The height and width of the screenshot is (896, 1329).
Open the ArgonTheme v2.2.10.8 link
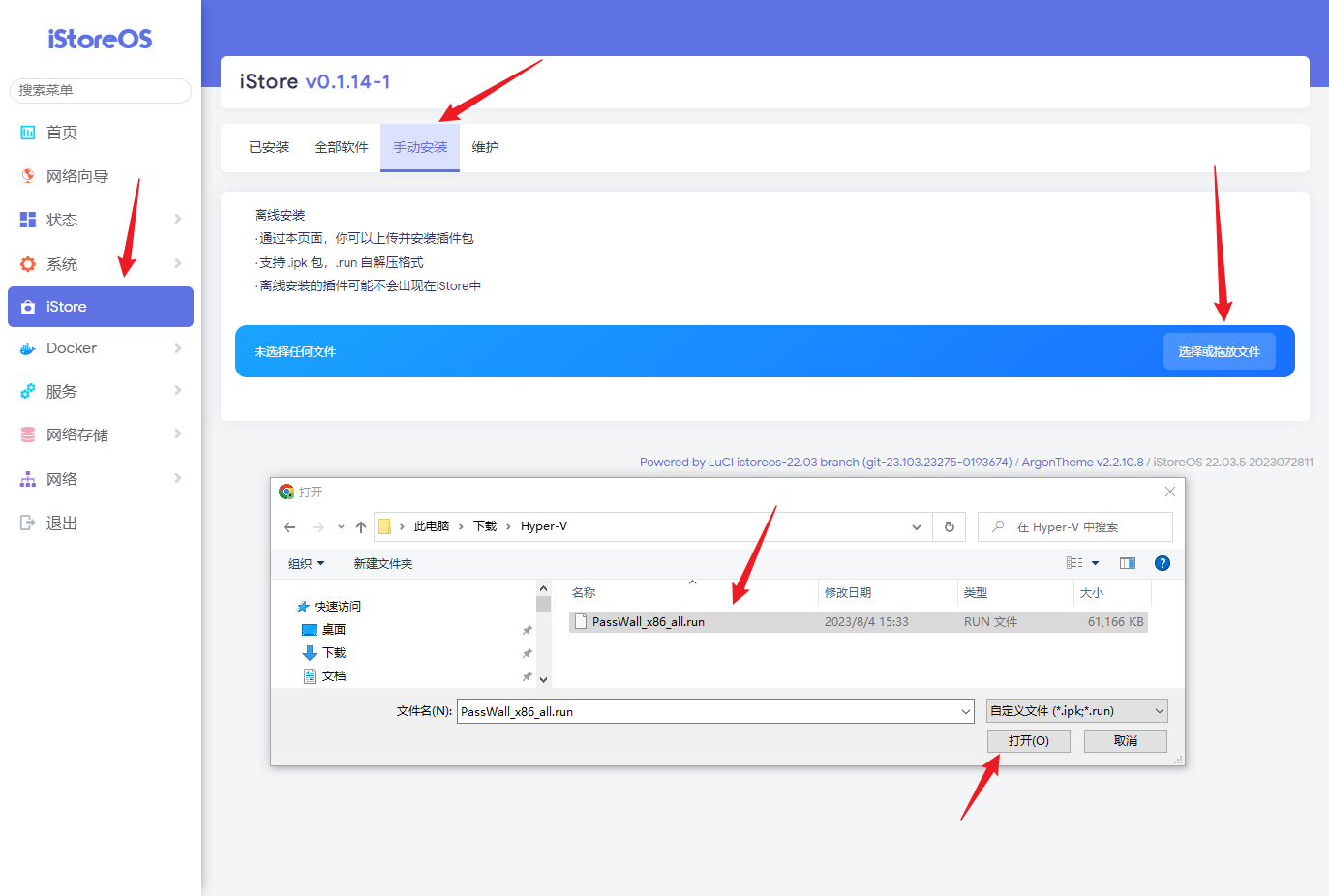(x=1082, y=463)
